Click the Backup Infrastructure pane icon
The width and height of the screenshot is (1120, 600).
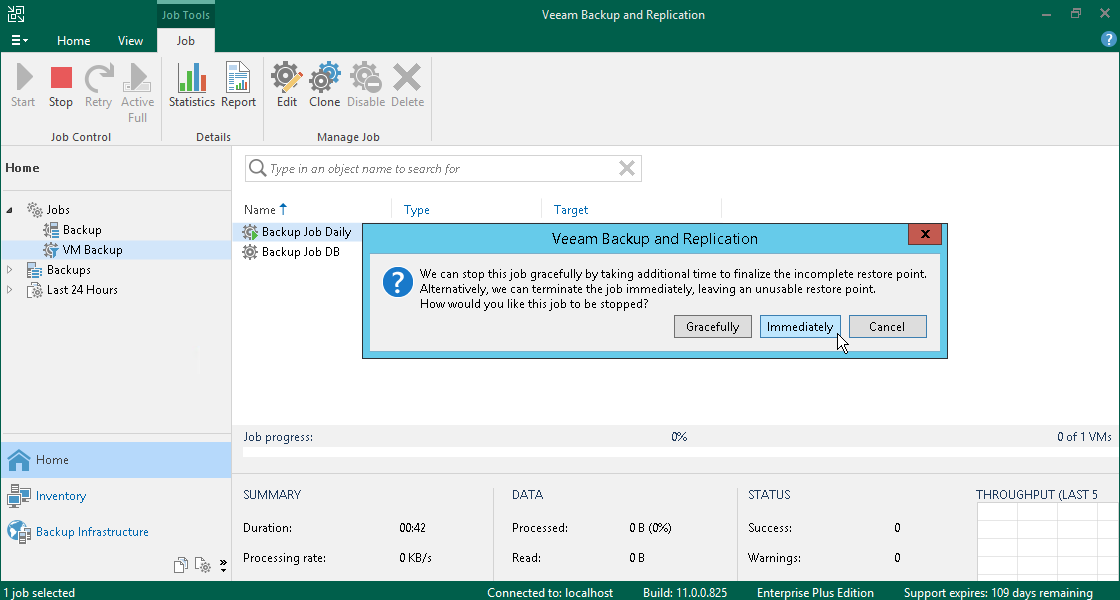[19, 532]
